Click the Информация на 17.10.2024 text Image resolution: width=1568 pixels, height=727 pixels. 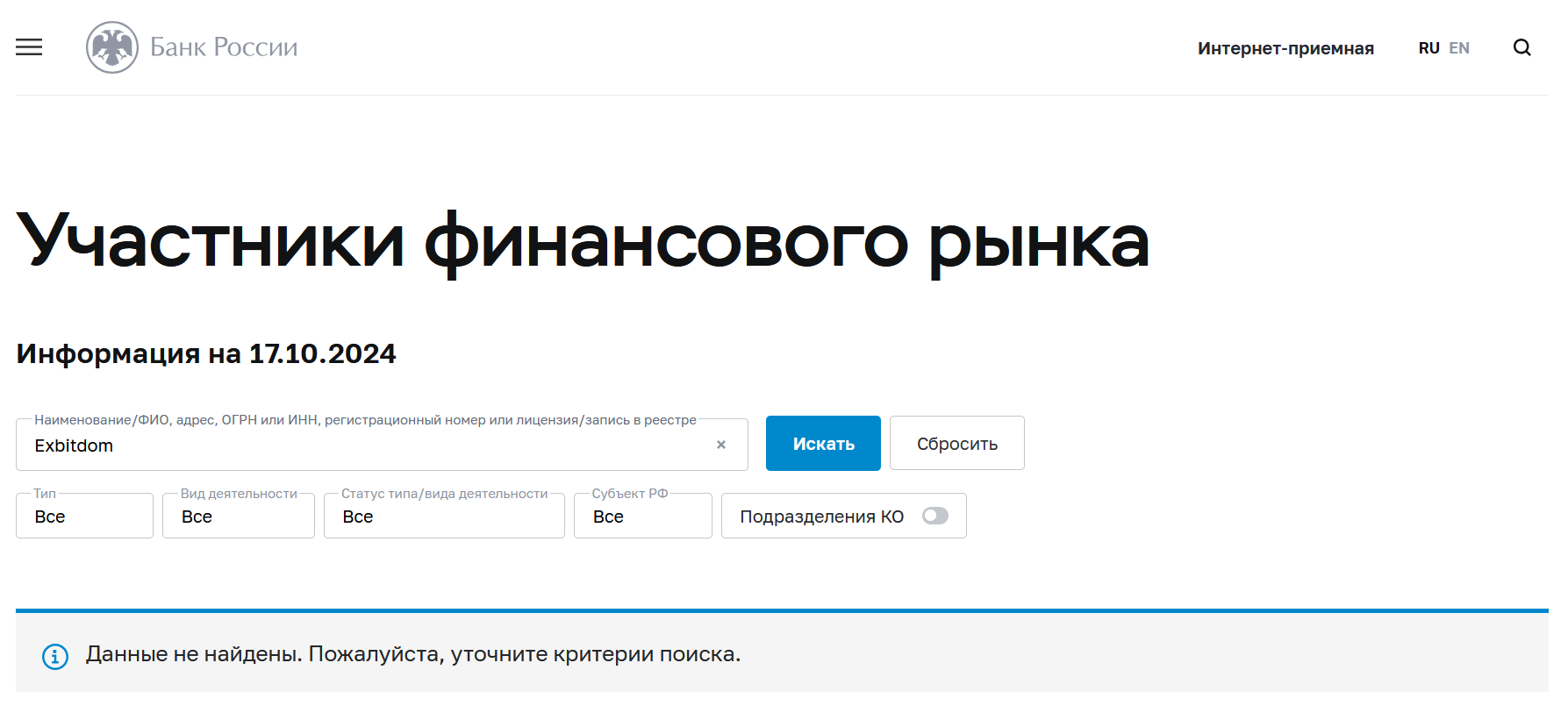coord(206,353)
